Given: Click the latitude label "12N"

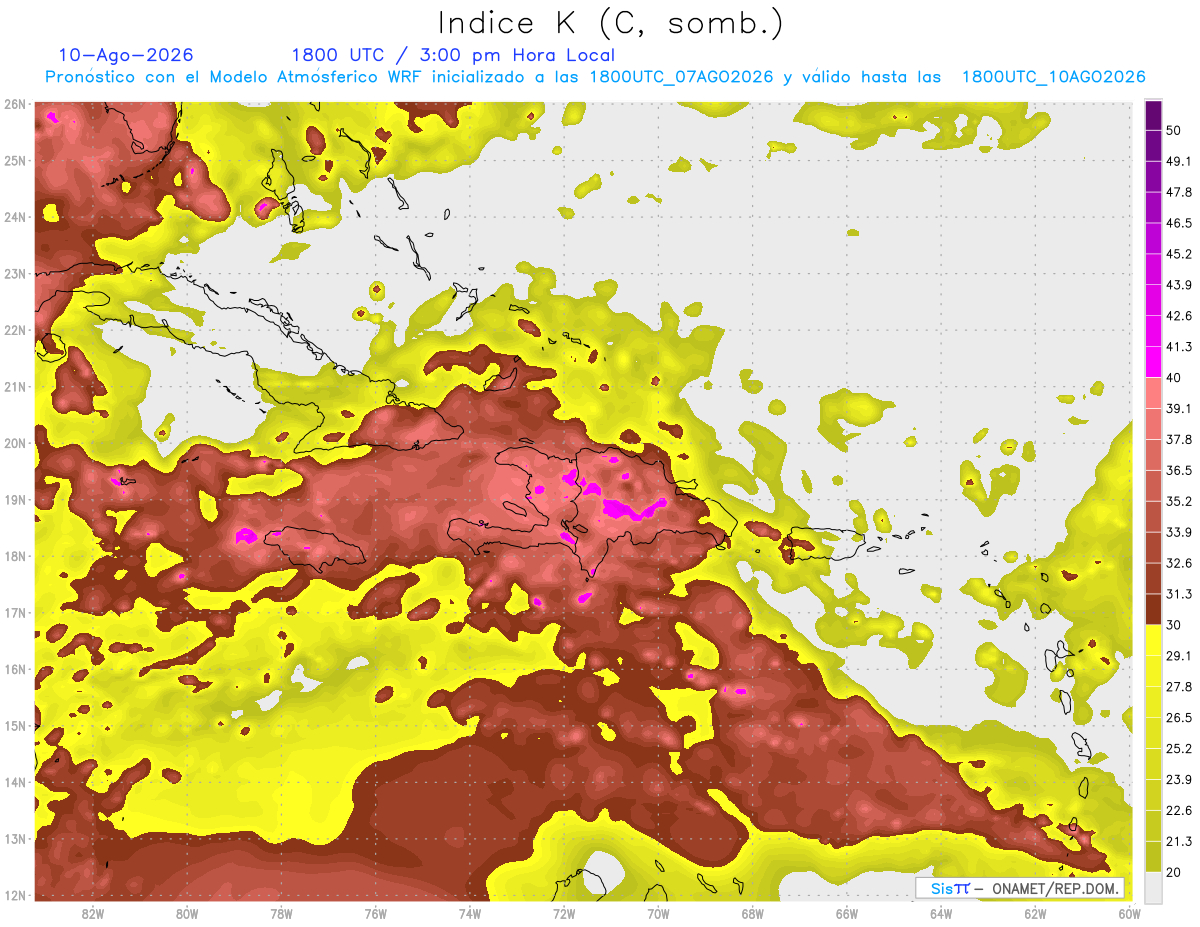Looking at the screenshot, I should pos(15,895).
